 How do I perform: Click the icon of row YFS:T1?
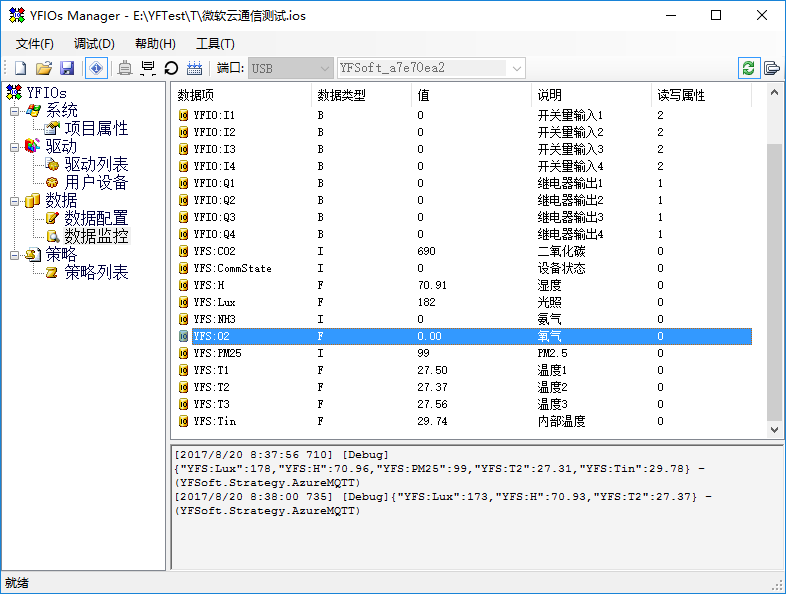tap(183, 370)
